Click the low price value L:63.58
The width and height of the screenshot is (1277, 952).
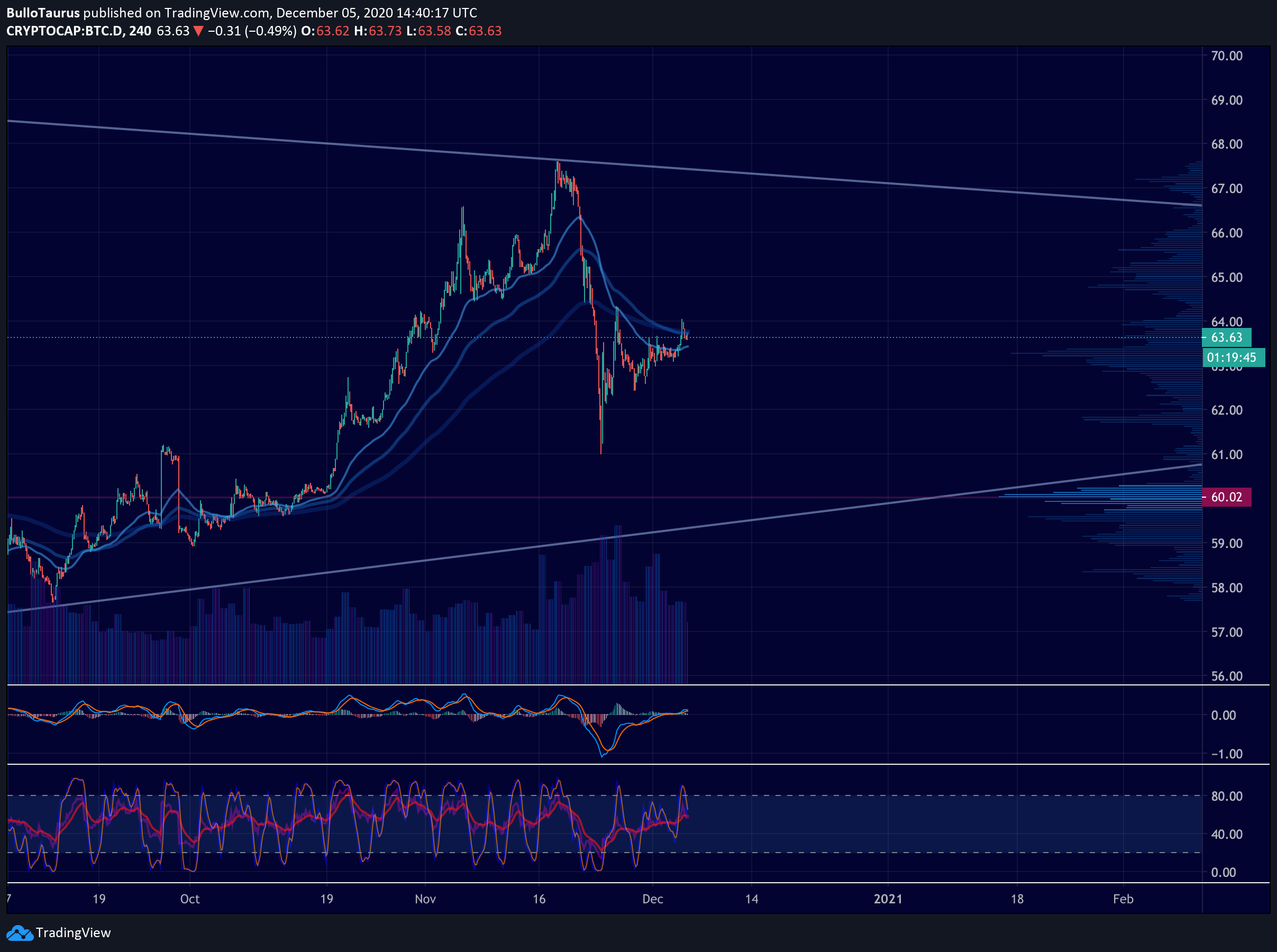[x=428, y=31]
